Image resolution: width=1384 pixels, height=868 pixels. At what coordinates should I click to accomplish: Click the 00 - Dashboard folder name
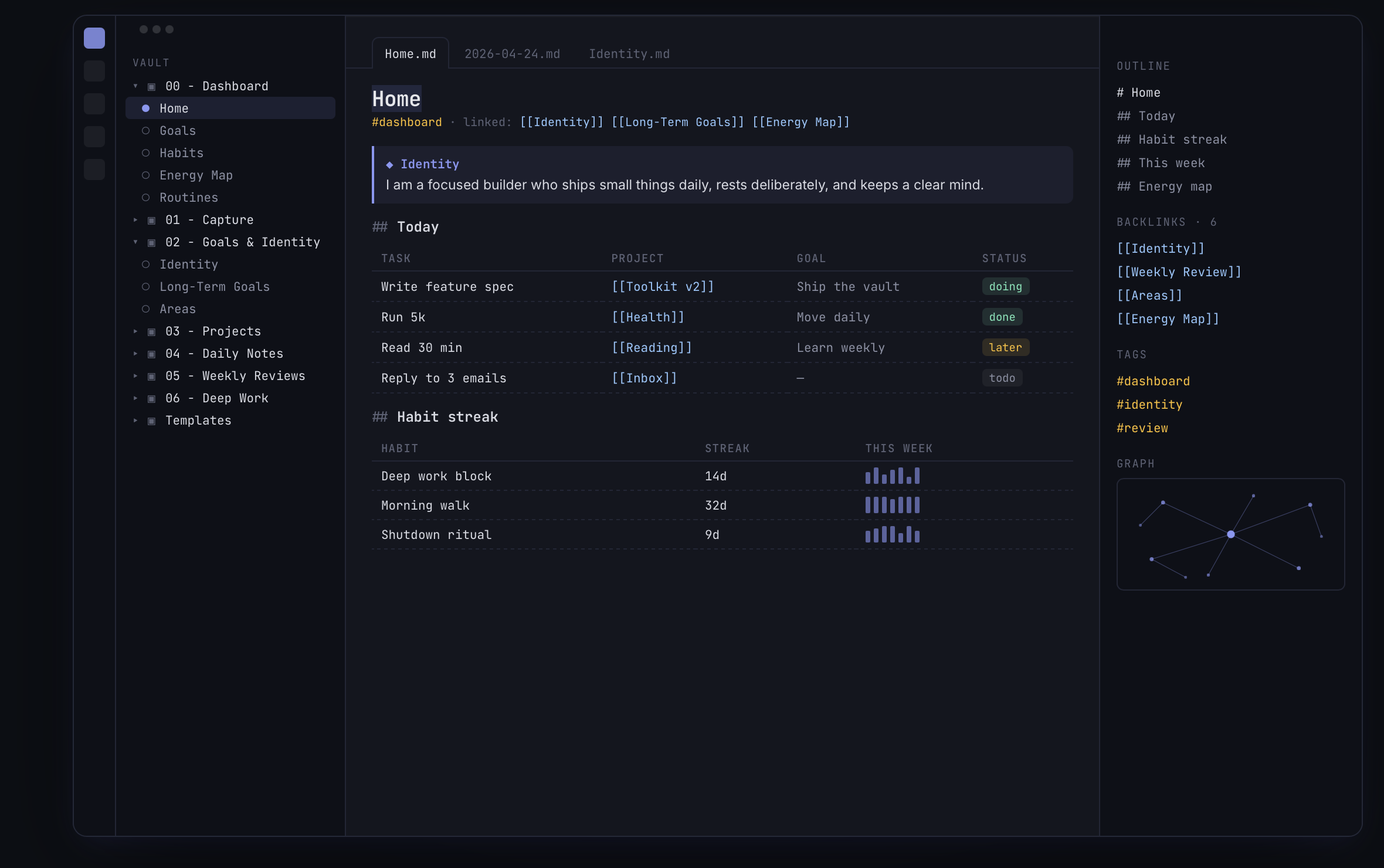tap(217, 86)
